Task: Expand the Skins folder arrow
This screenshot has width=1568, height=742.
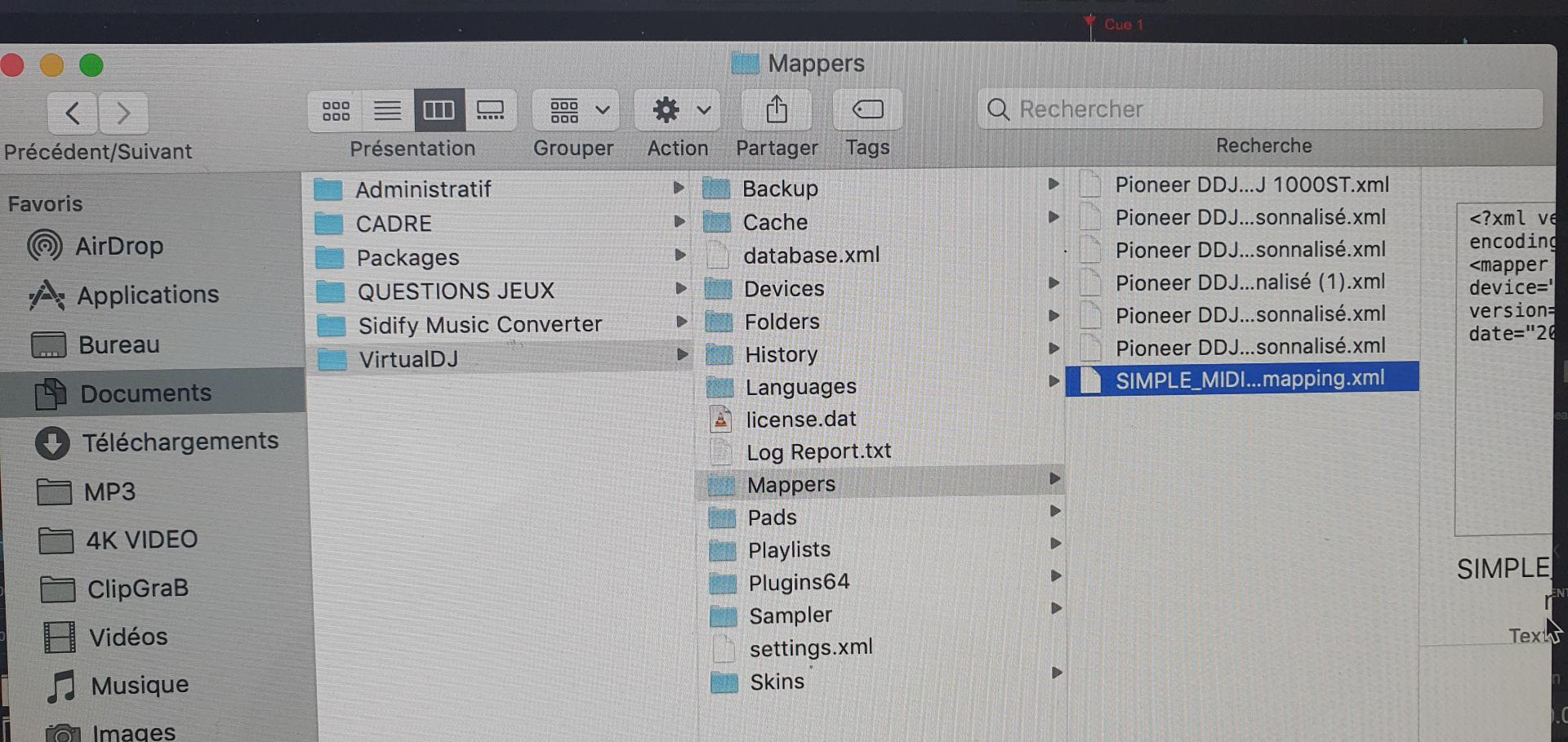Action: click(1058, 673)
